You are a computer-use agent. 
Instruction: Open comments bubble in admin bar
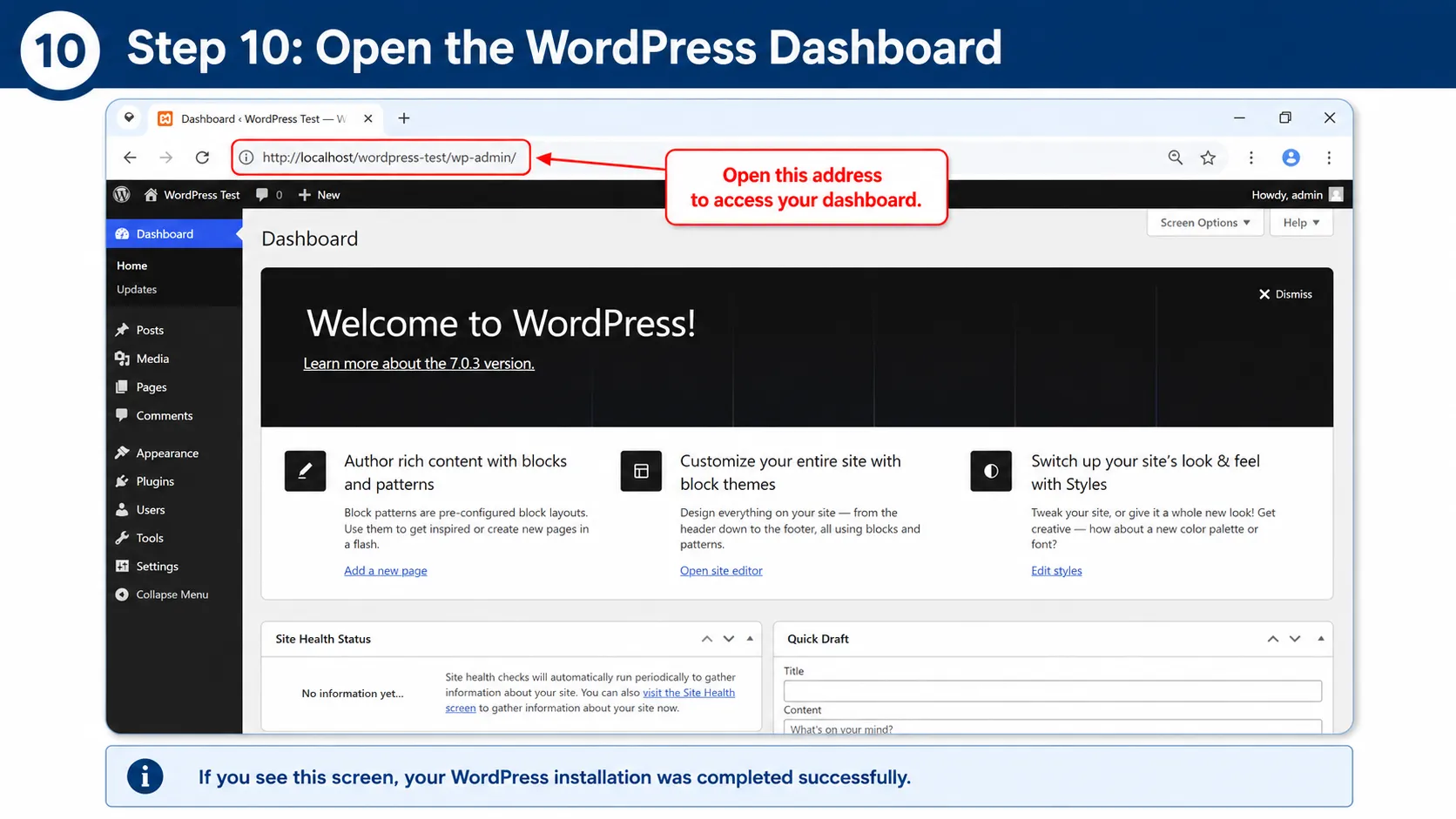pos(269,195)
